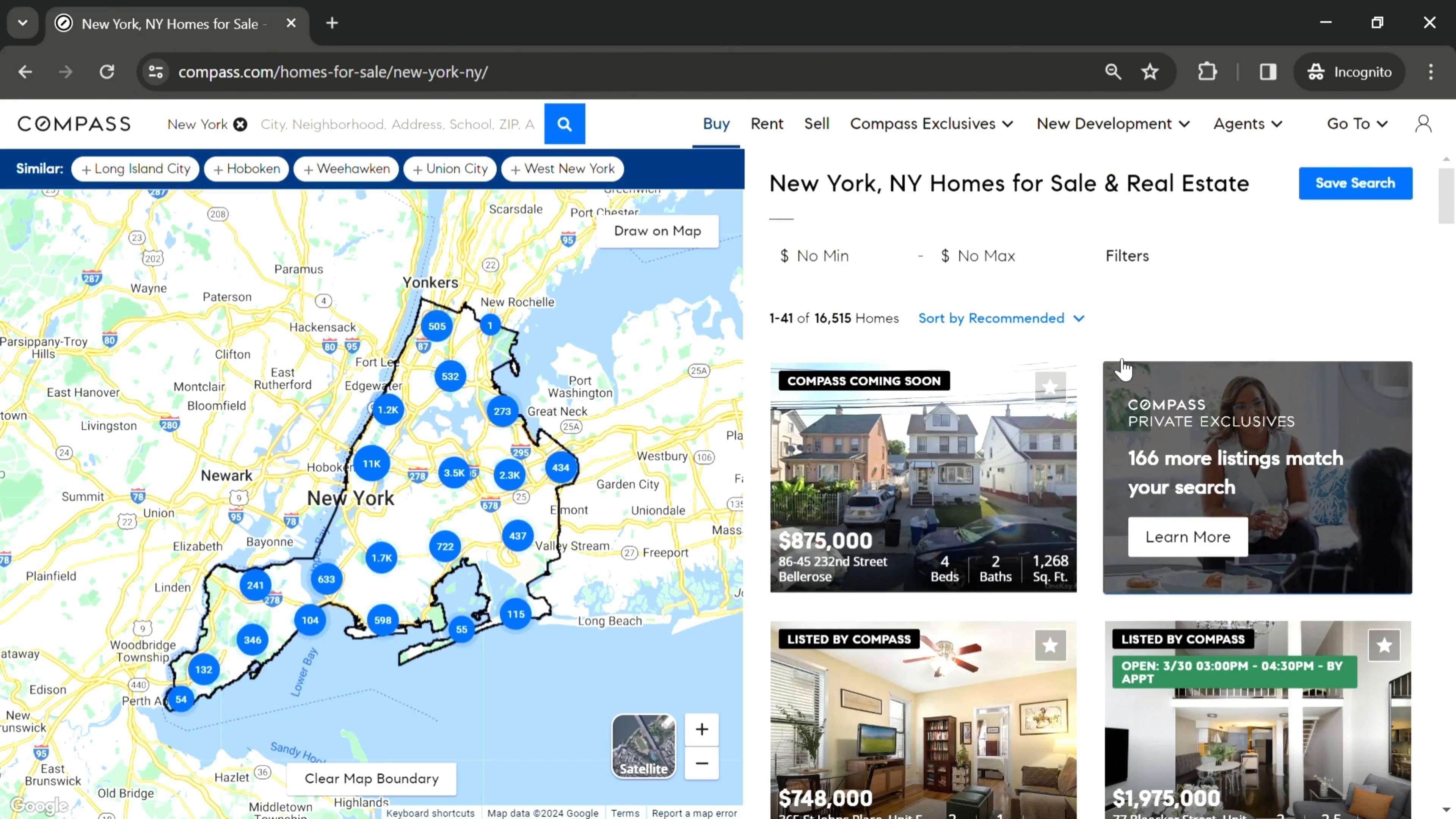
Task: Favorite the $1,975,000 listing with star
Action: [x=1384, y=645]
